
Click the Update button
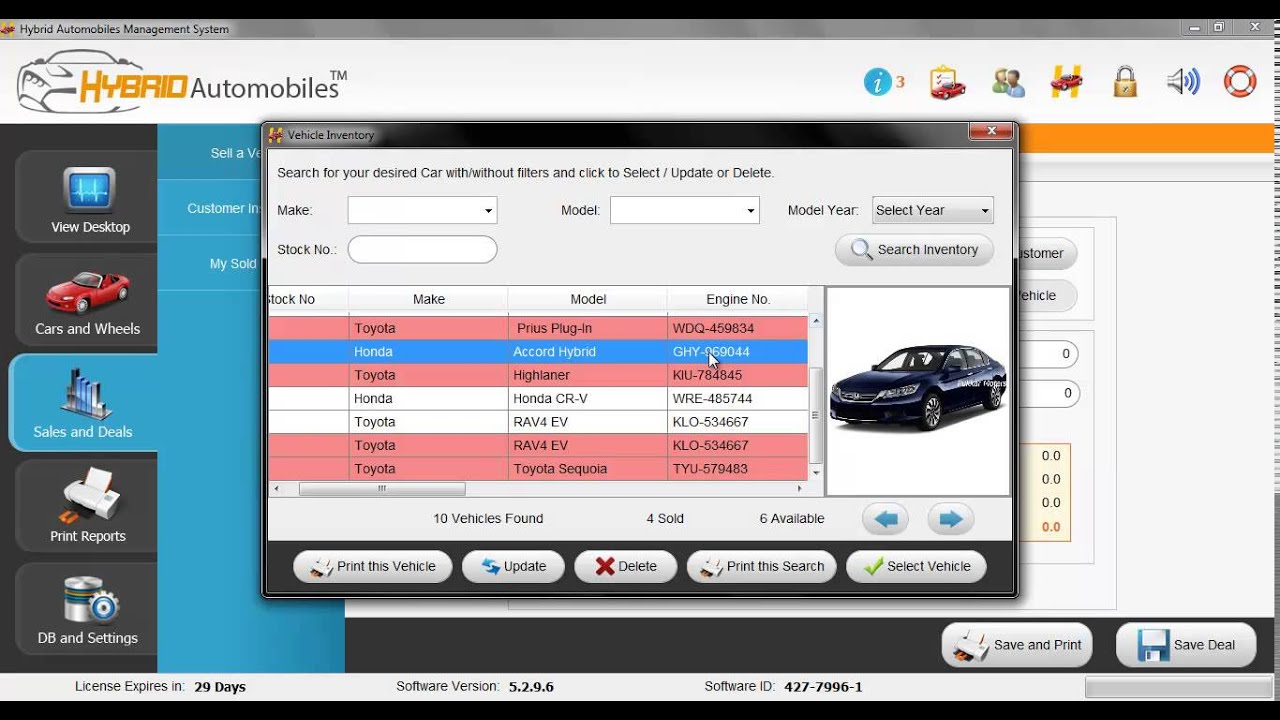(x=513, y=566)
